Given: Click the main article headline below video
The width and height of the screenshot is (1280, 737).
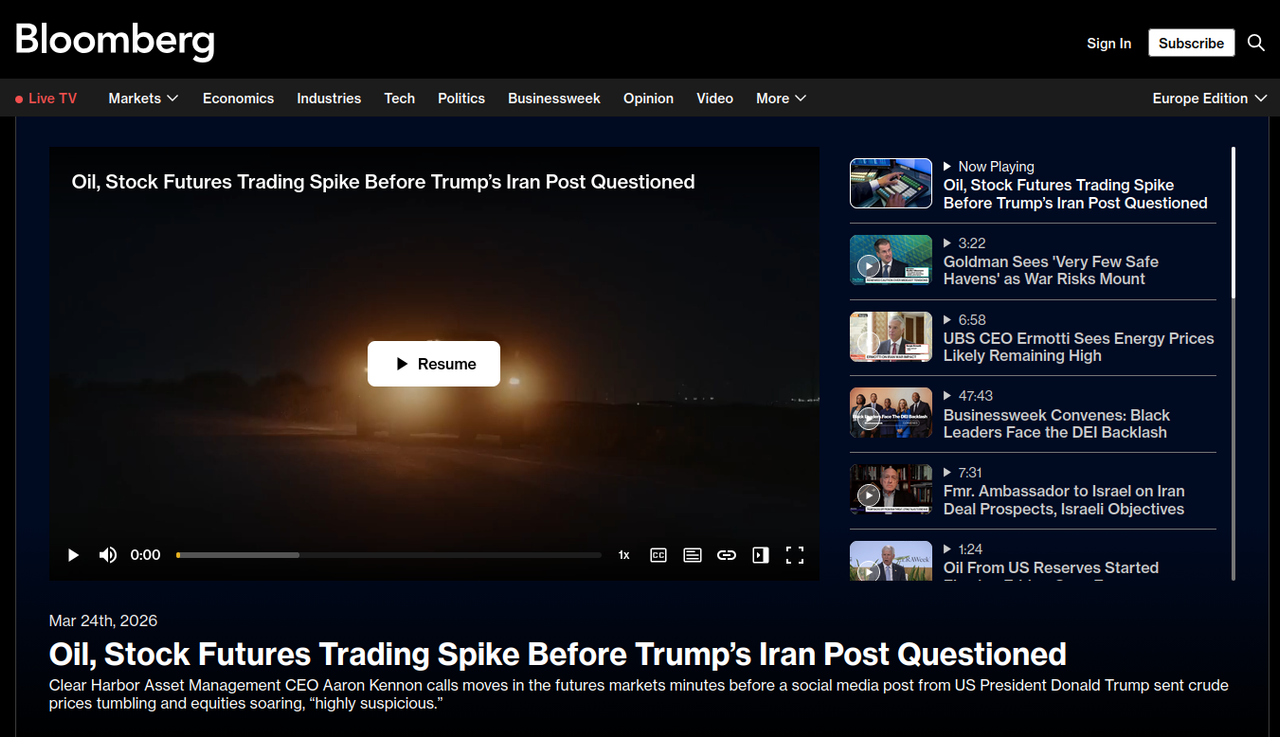Looking at the screenshot, I should coord(558,654).
